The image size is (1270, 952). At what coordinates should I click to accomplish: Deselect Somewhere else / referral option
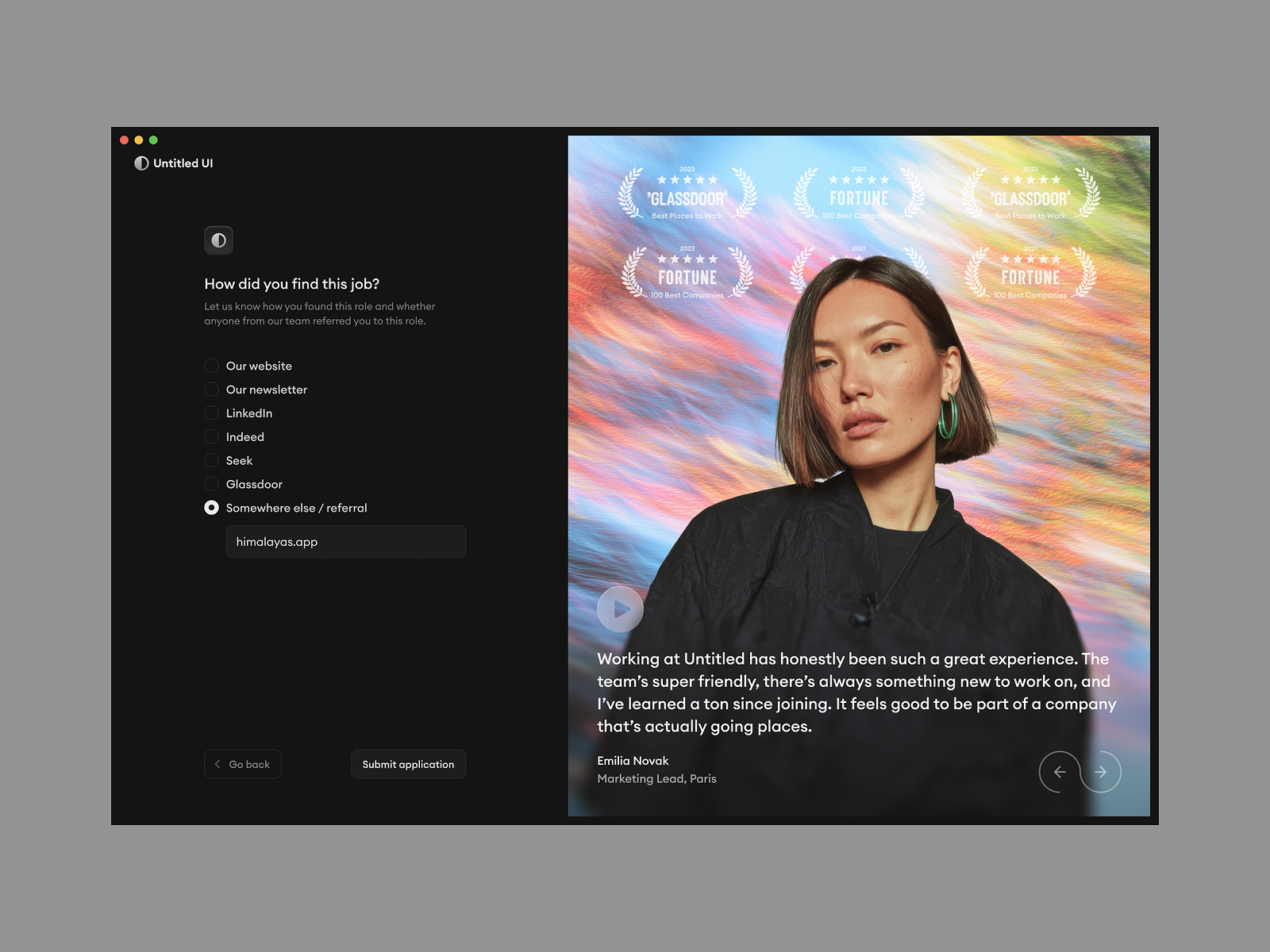coord(211,507)
